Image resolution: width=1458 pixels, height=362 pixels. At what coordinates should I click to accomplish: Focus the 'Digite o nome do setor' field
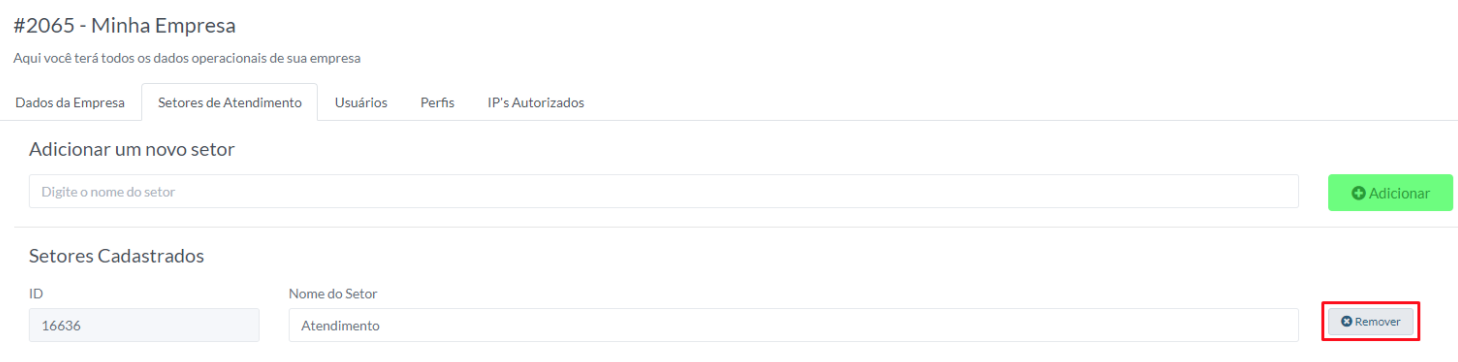pos(664,191)
